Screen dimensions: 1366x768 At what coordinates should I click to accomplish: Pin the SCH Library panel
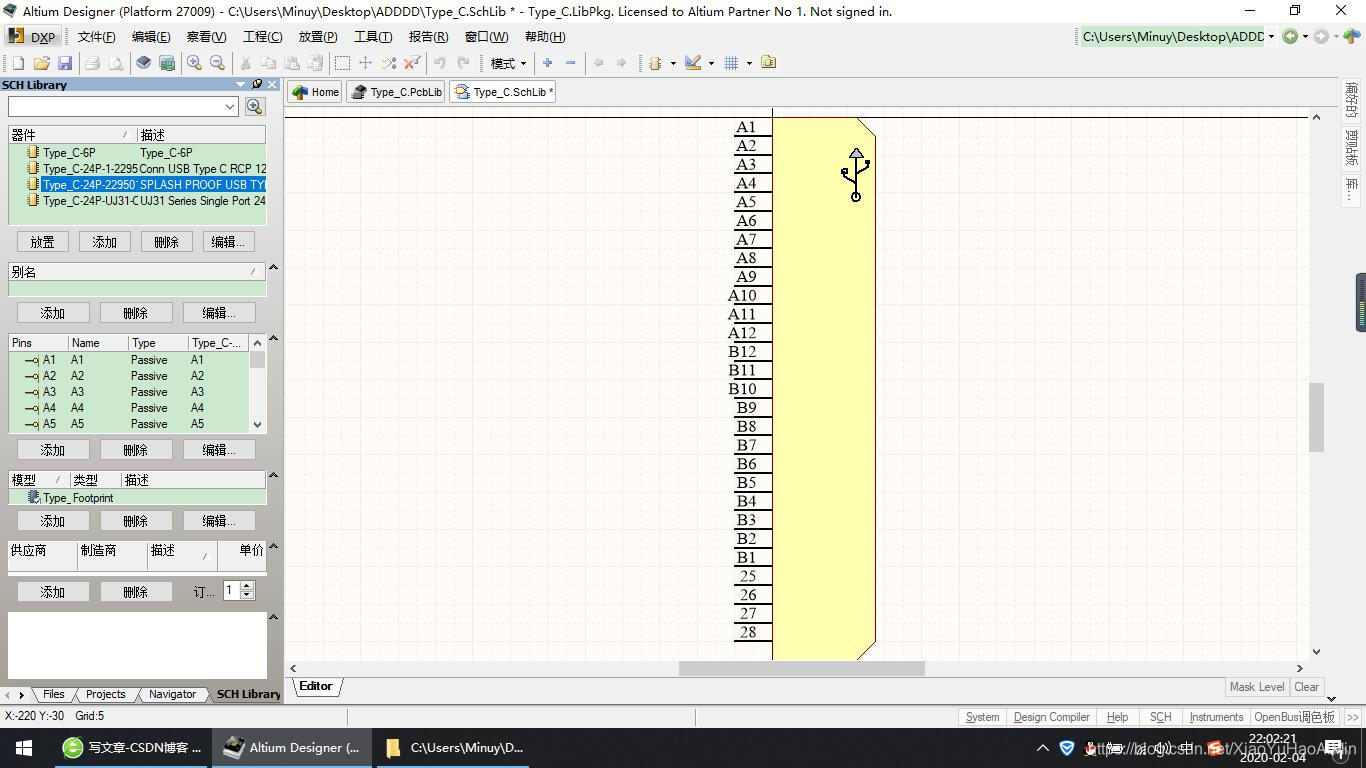click(x=257, y=85)
